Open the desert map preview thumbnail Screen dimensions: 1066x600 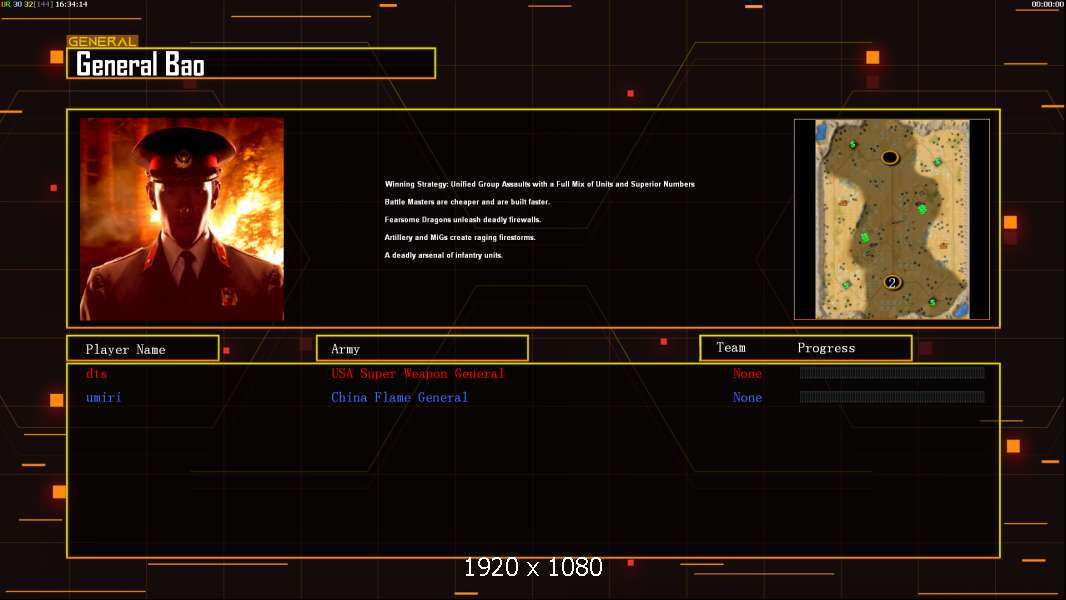point(891,219)
